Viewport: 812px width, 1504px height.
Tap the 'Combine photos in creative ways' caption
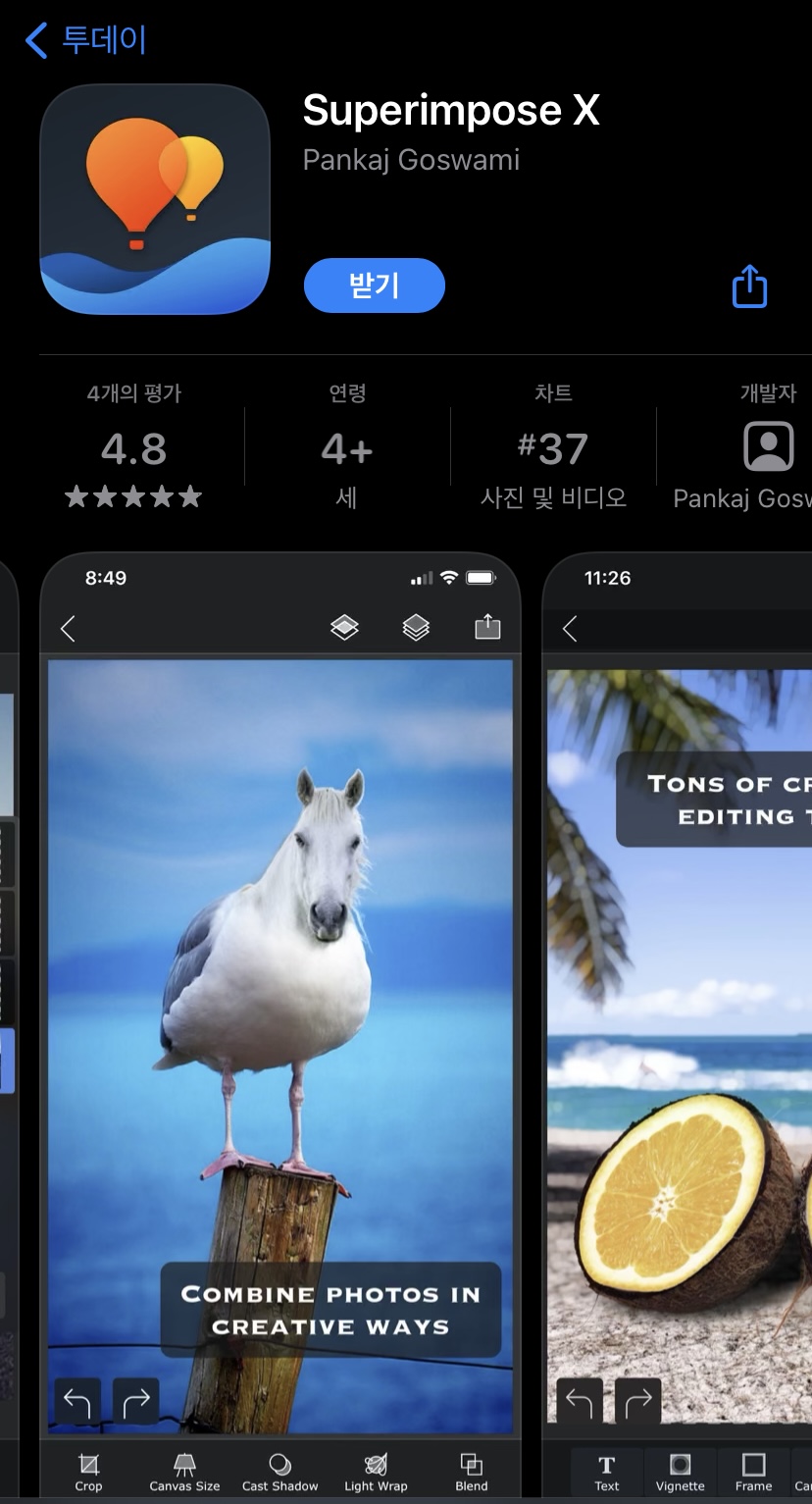[330, 1310]
